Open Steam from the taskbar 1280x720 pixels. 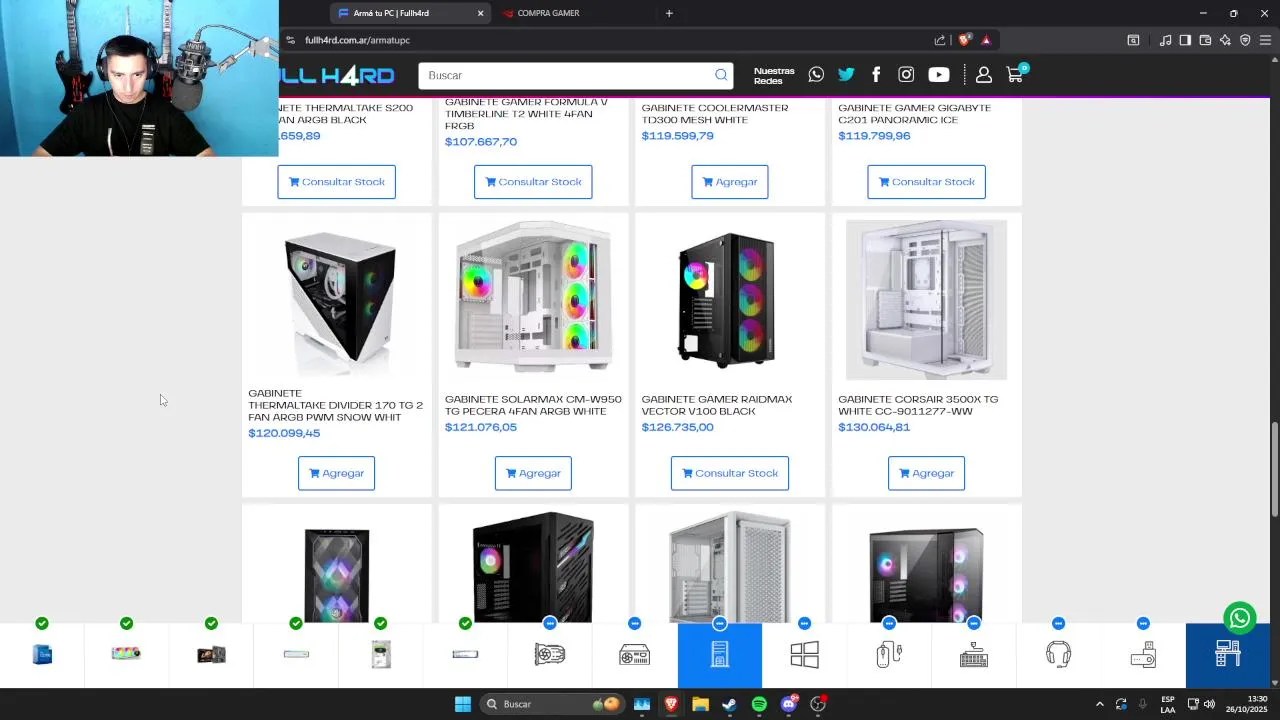pyautogui.click(x=729, y=704)
